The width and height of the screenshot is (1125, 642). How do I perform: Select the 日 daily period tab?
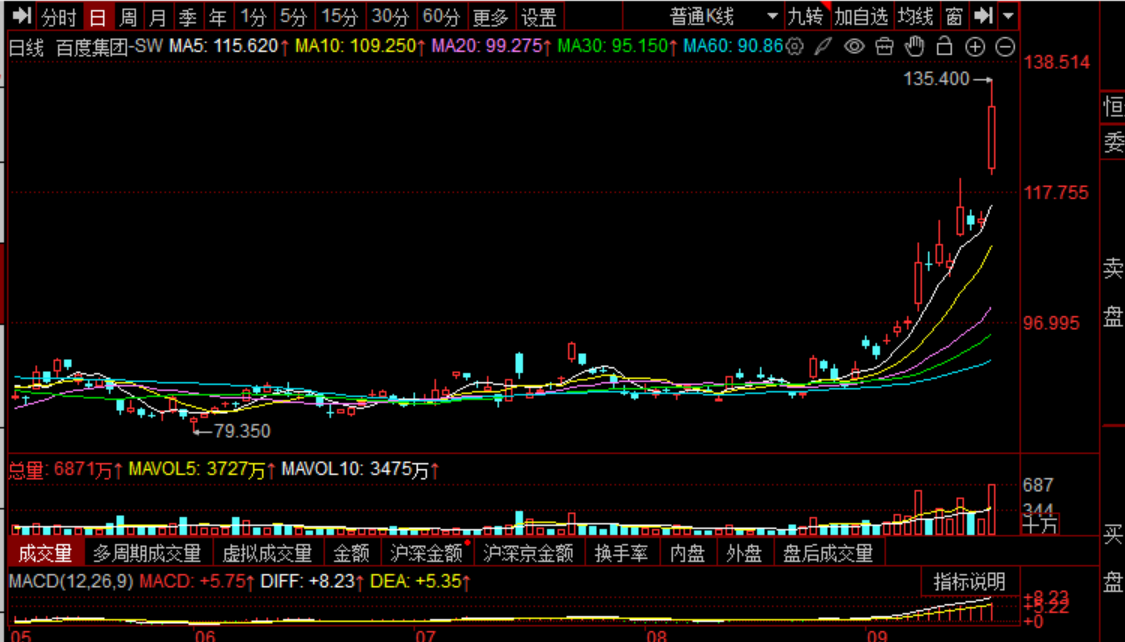pos(98,16)
